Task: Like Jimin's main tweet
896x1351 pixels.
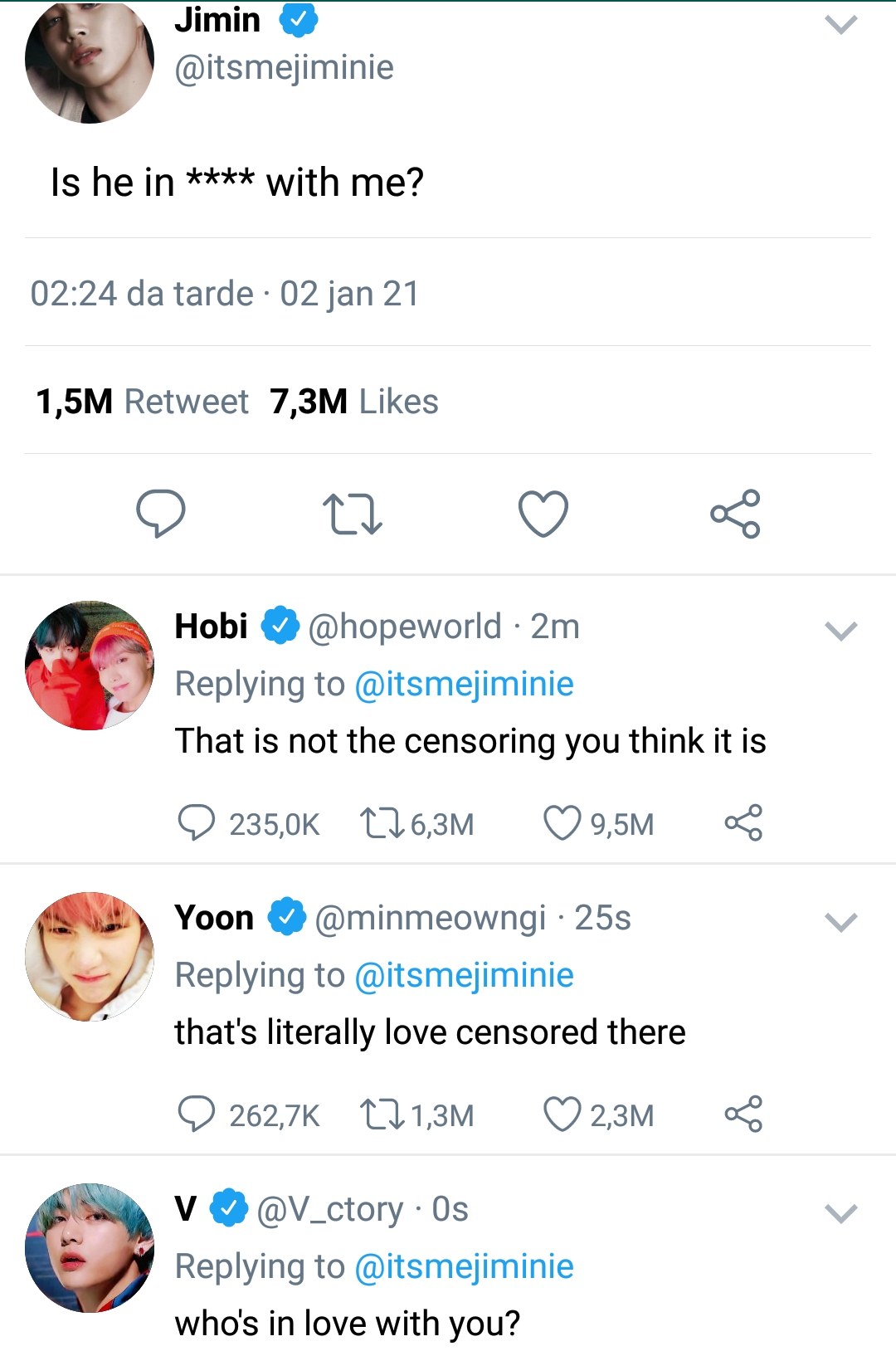Action: click(543, 514)
